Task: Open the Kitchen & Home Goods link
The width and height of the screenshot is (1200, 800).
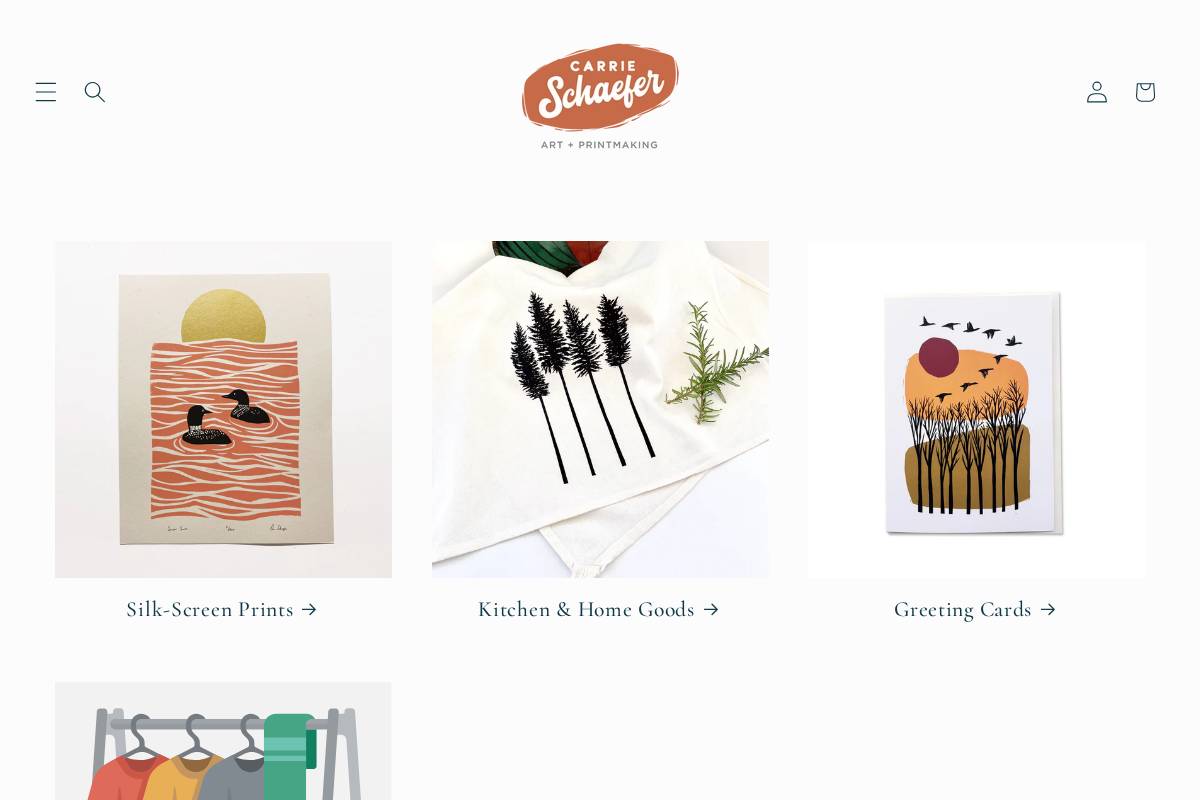Action: (598, 609)
